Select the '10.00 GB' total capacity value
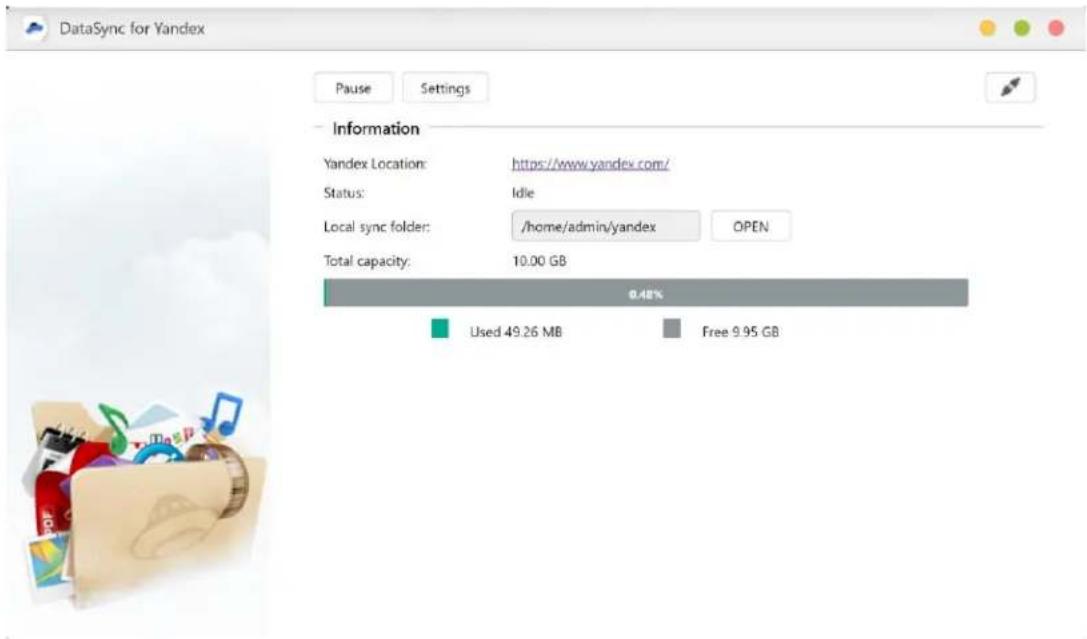The height and width of the screenshot is (639, 1087). click(539, 261)
